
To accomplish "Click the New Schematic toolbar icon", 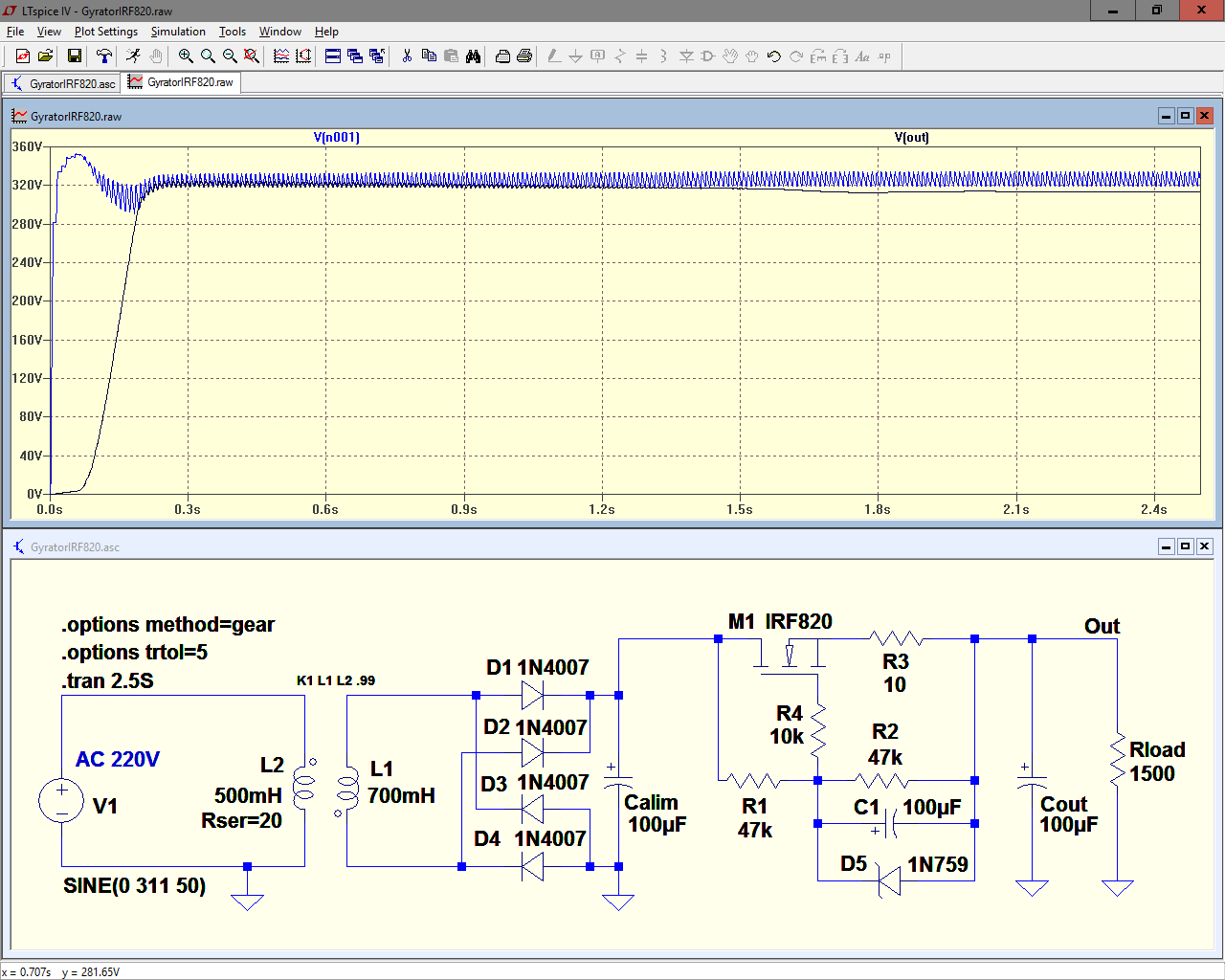I will [x=22, y=56].
